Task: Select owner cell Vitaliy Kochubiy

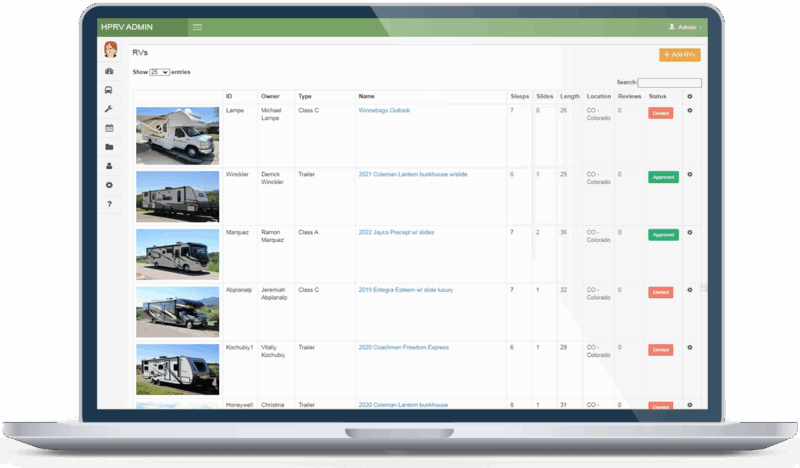Action: (273, 351)
